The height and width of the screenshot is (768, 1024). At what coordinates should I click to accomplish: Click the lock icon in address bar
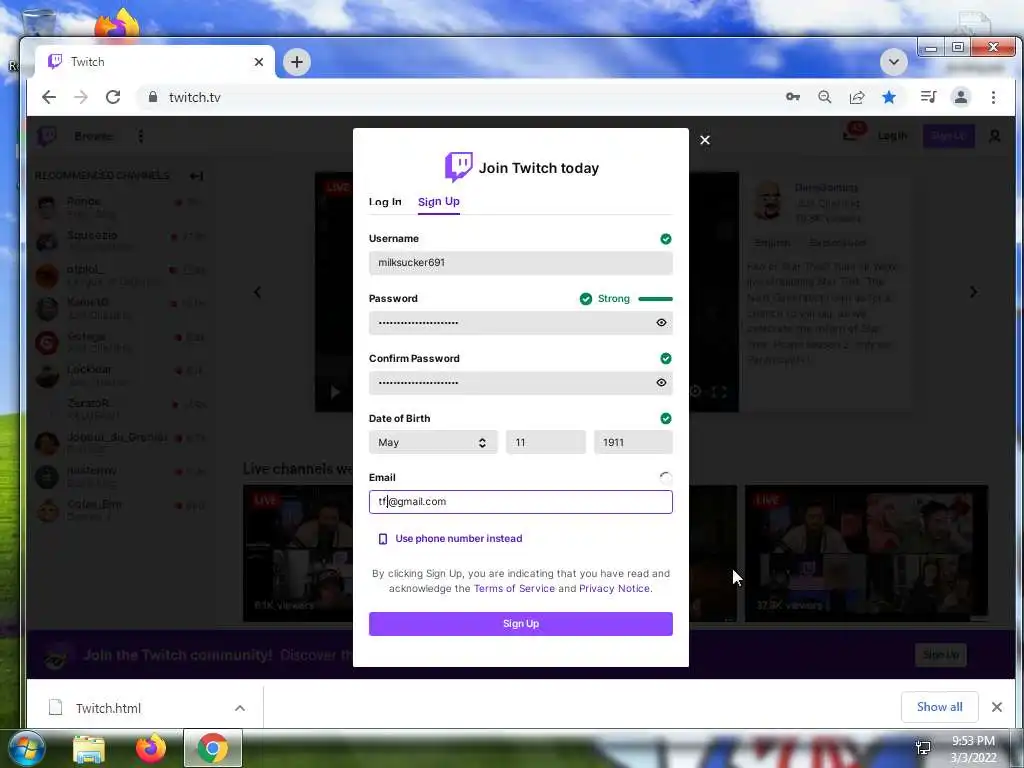(153, 97)
